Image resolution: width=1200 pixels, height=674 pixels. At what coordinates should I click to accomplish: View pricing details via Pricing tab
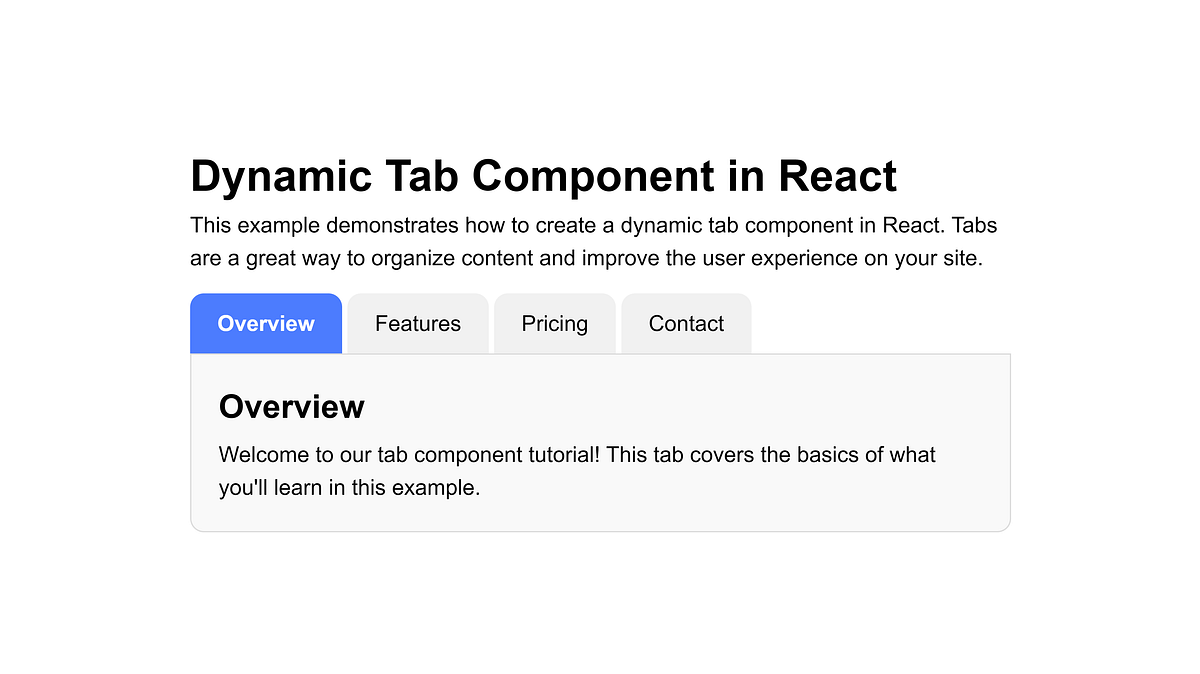554,323
